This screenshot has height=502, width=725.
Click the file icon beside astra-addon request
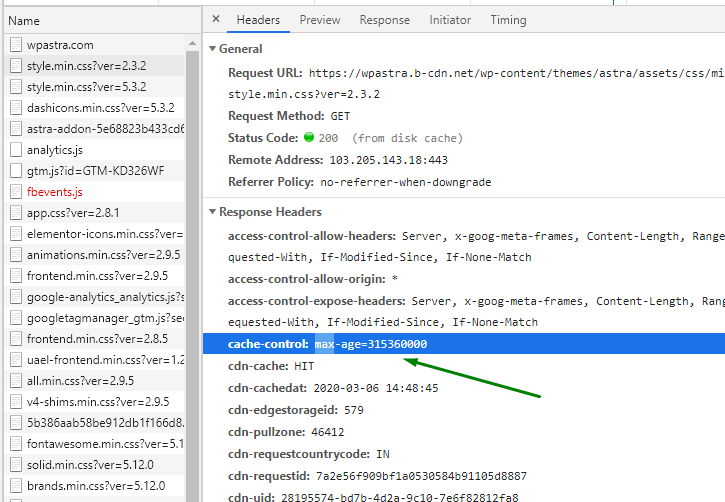16,129
